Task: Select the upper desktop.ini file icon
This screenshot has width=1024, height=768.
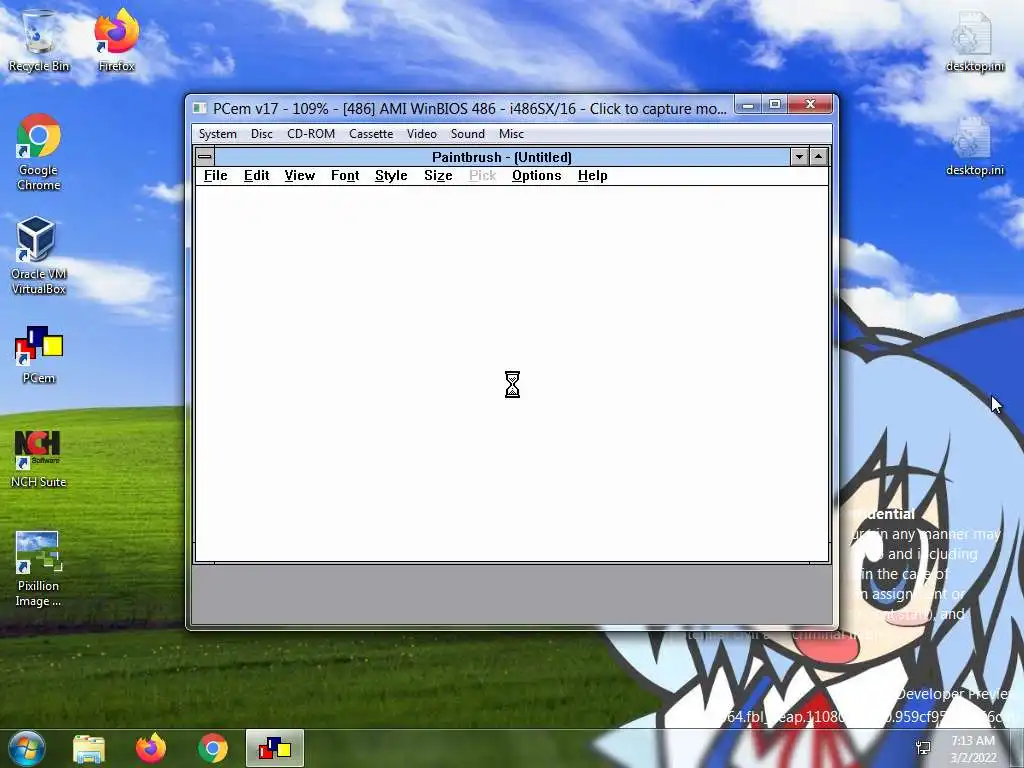Action: pos(974,40)
